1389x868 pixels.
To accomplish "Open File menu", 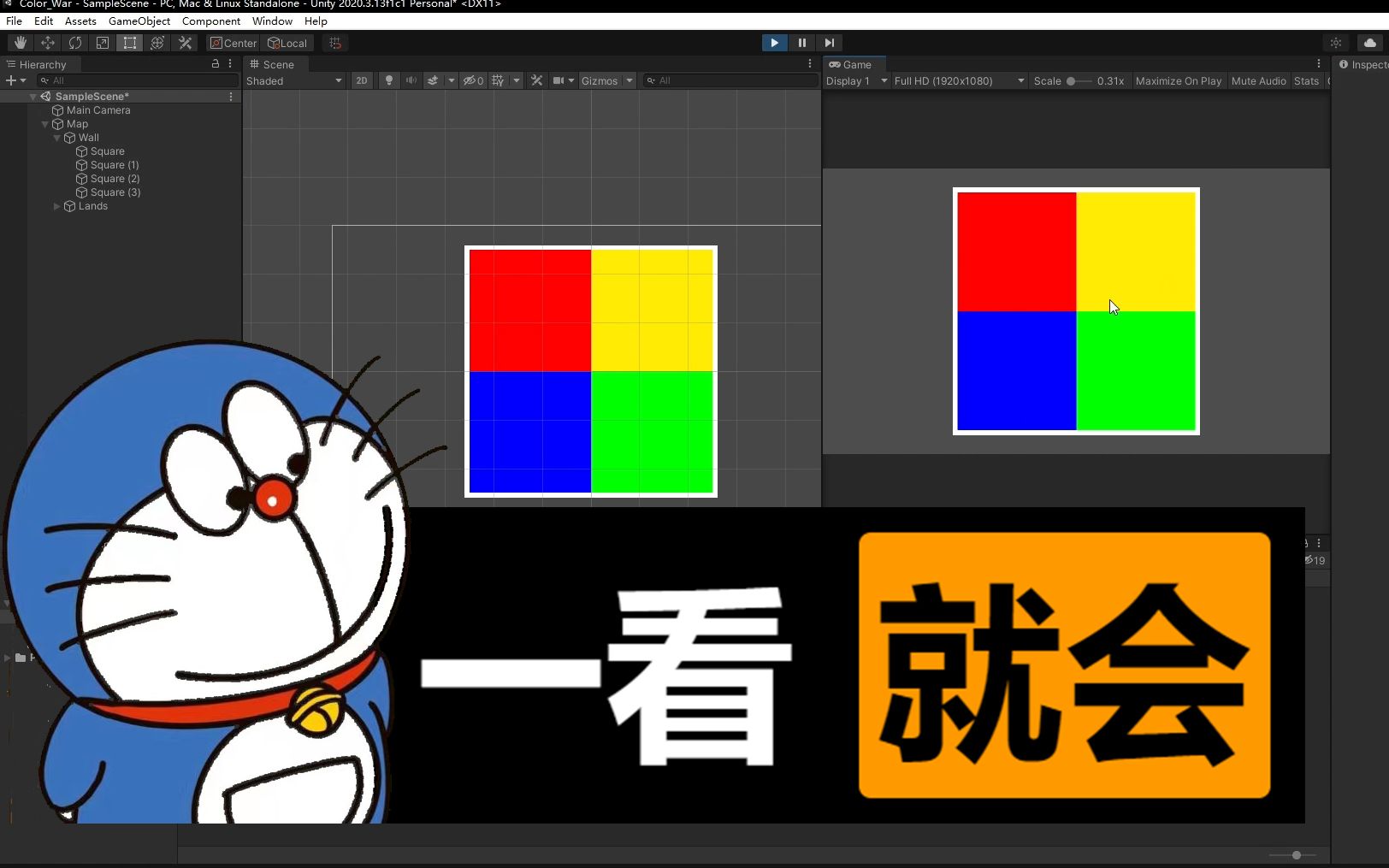I will 15,21.
